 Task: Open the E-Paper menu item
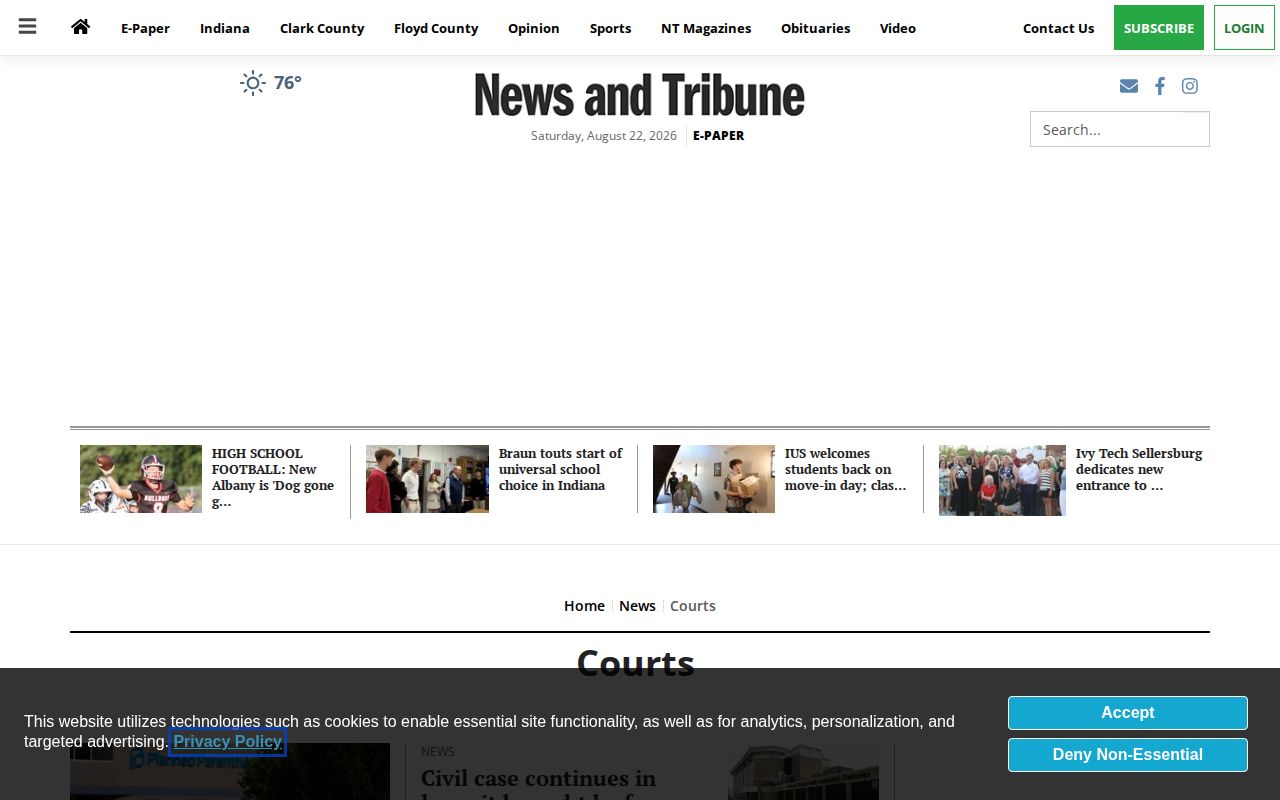[145, 28]
